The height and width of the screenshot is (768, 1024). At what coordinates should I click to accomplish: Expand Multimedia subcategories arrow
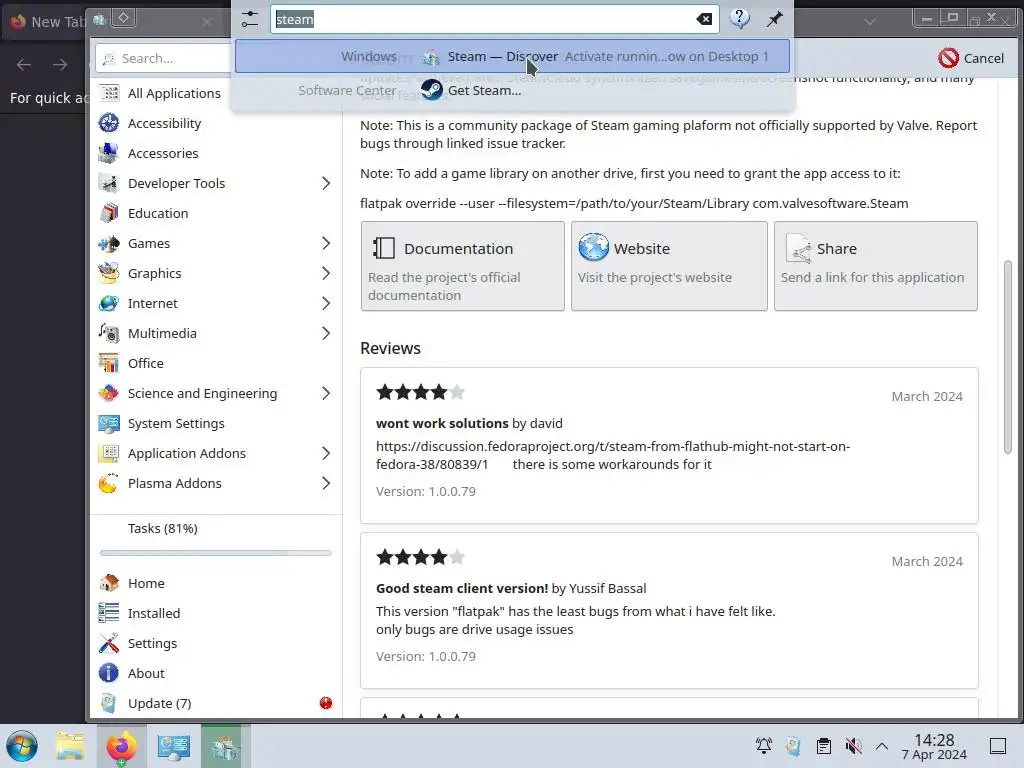326,334
